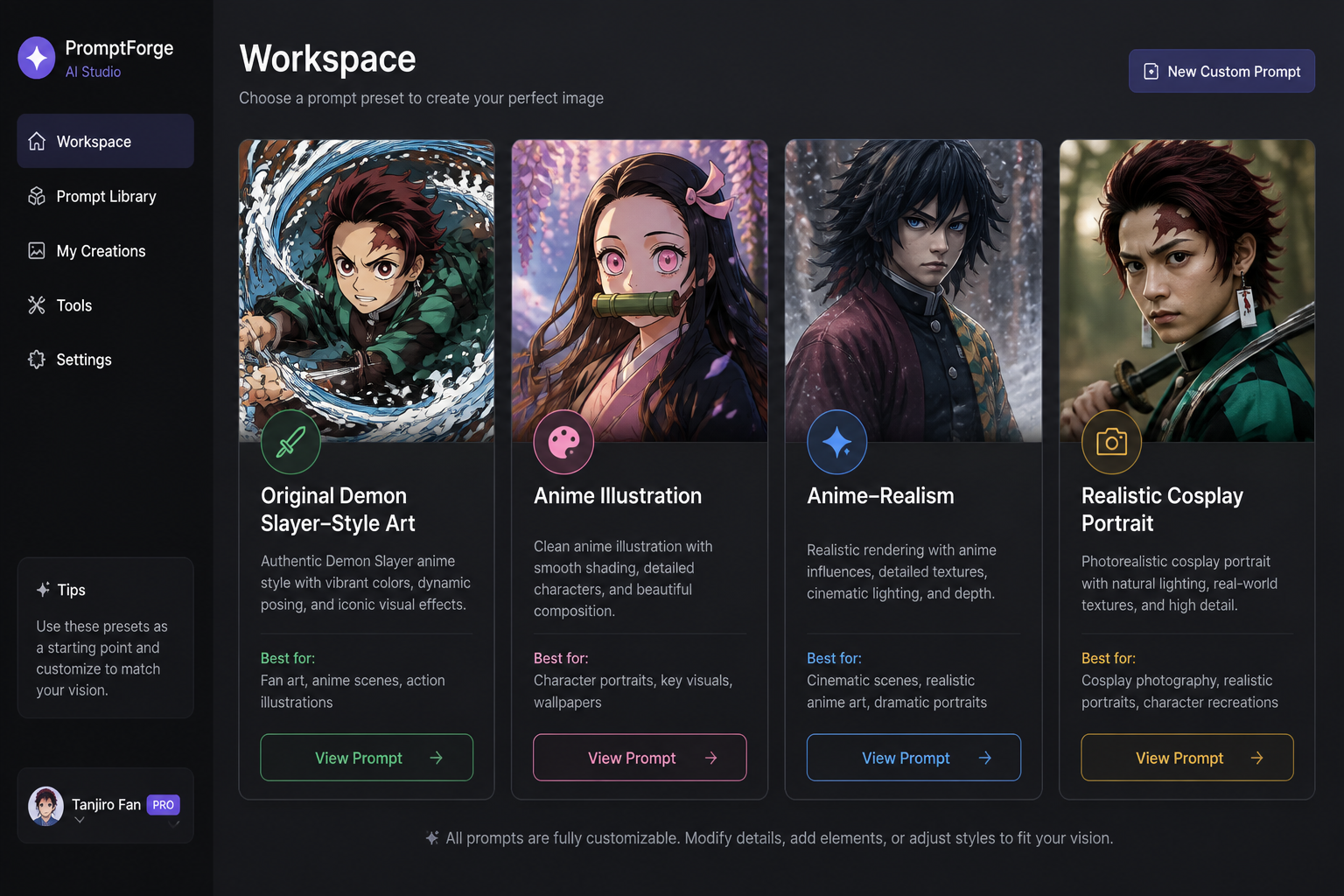The width and height of the screenshot is (1344, 896).
Task: View Prompt for Realistic Cosplay Portrait
Action: tap(1187, 758)
